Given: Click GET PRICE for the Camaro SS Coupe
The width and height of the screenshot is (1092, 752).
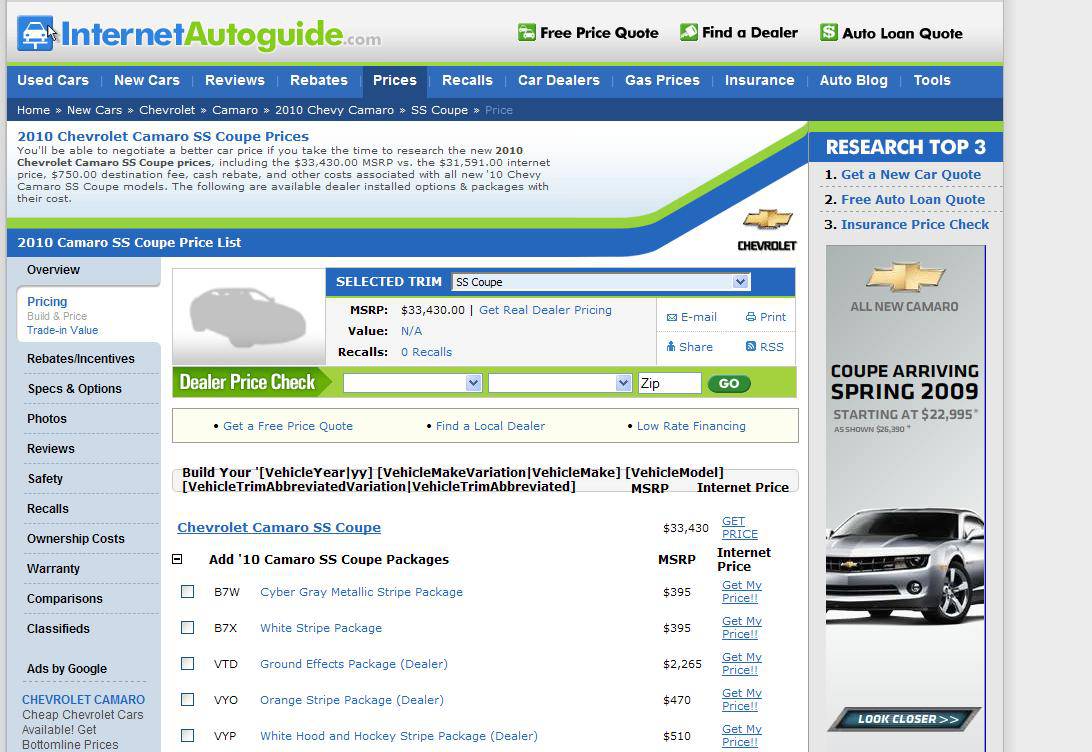Looking at the screenshot, I should click(740, 528).
